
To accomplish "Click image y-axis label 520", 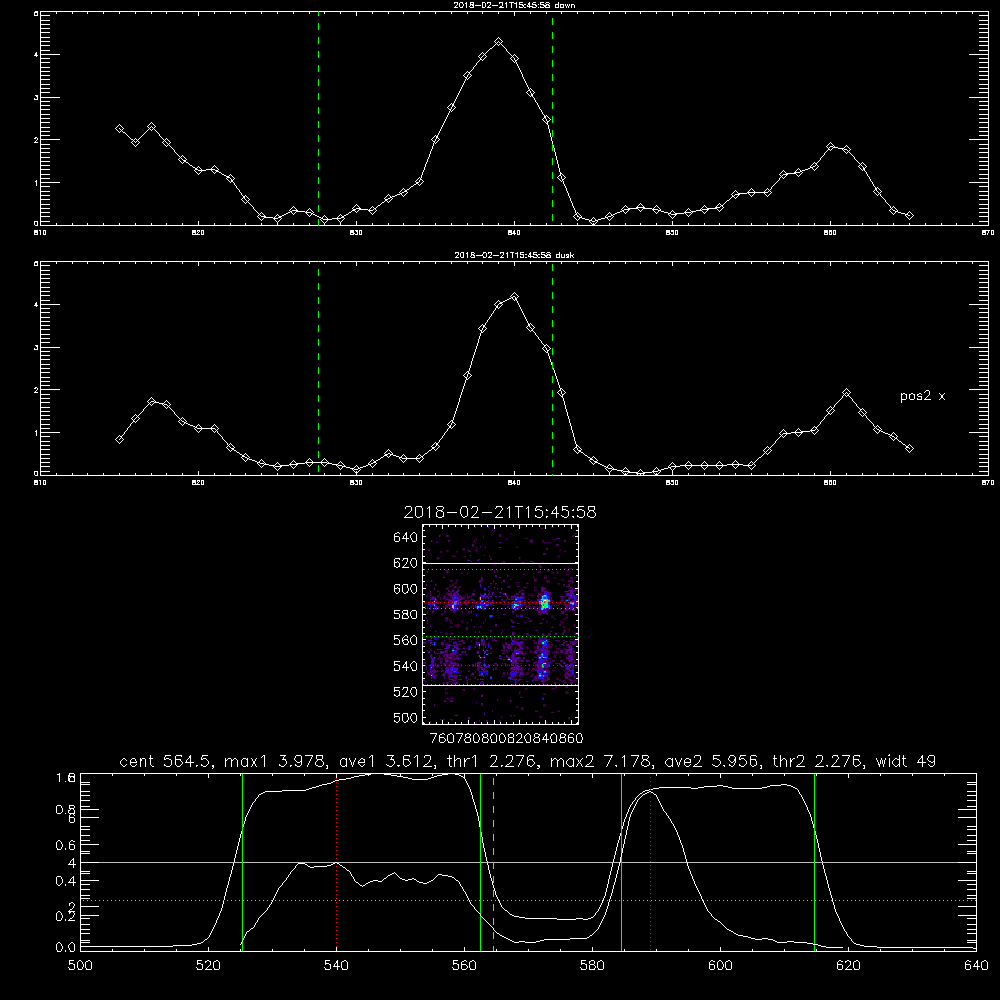I will [x=406, y=692].
